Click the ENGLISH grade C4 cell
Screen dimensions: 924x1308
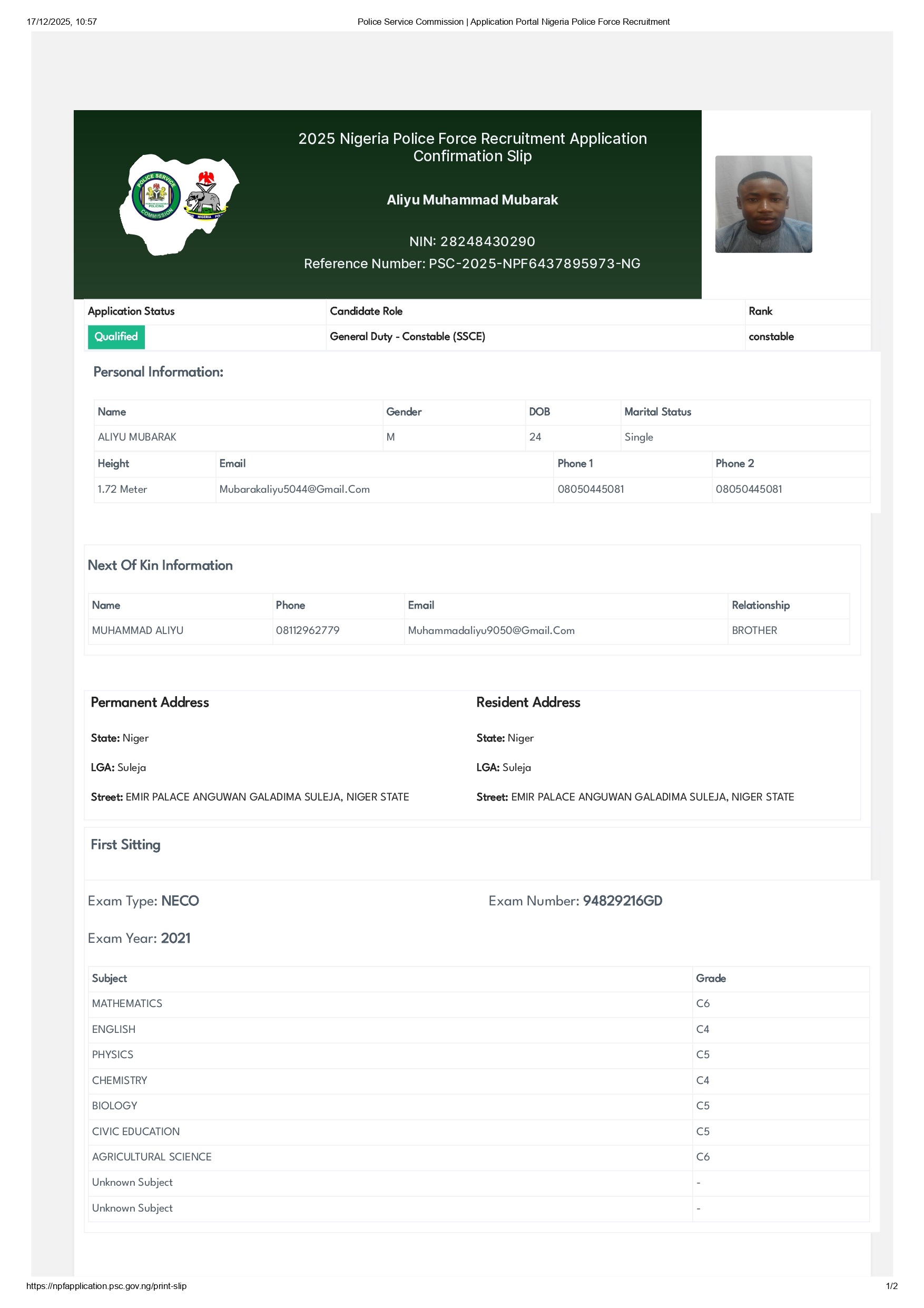pyautogui.click(x=703, y=1029)
